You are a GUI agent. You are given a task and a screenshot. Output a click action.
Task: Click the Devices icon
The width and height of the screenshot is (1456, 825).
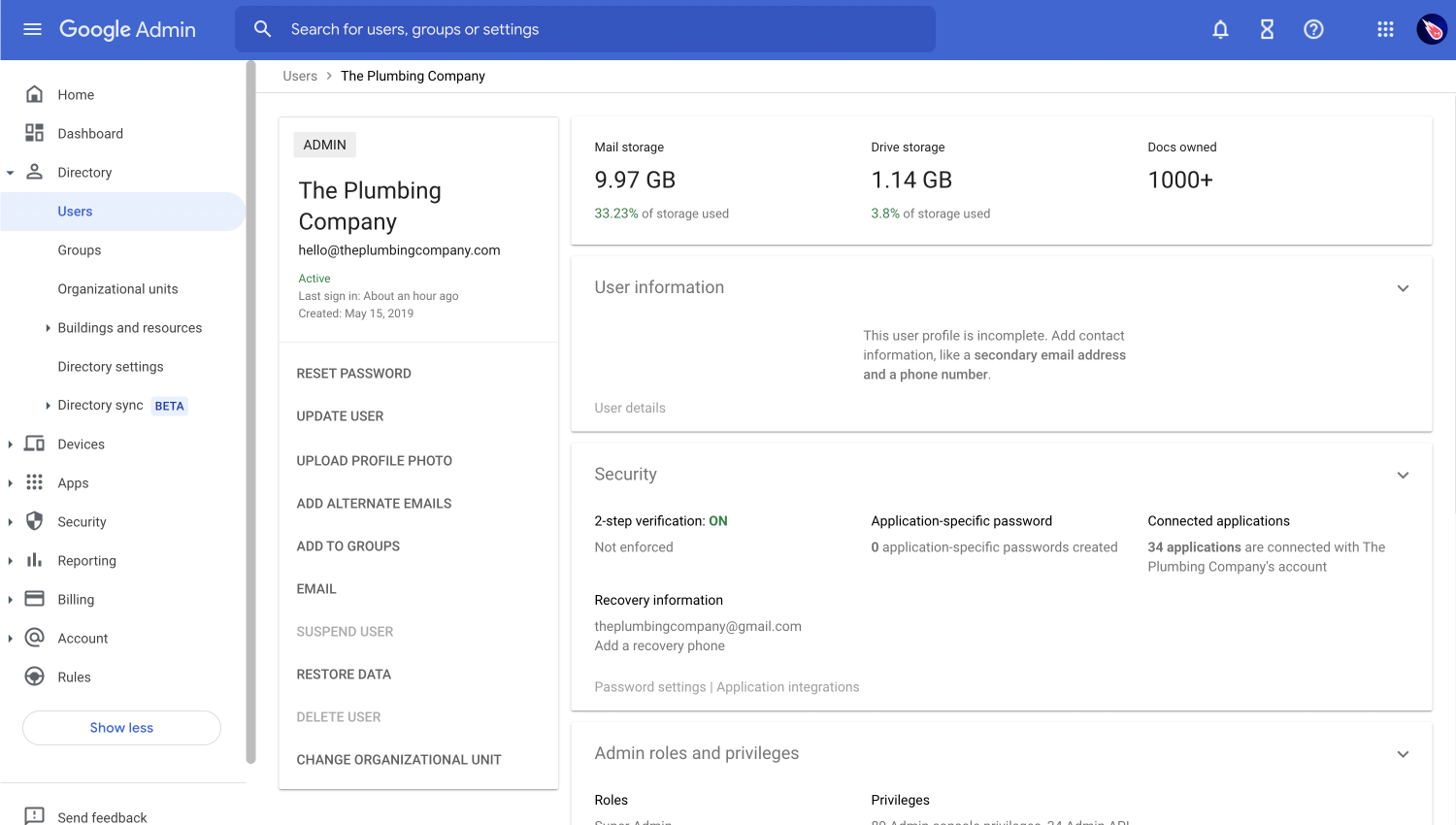[x=34, y=444]
